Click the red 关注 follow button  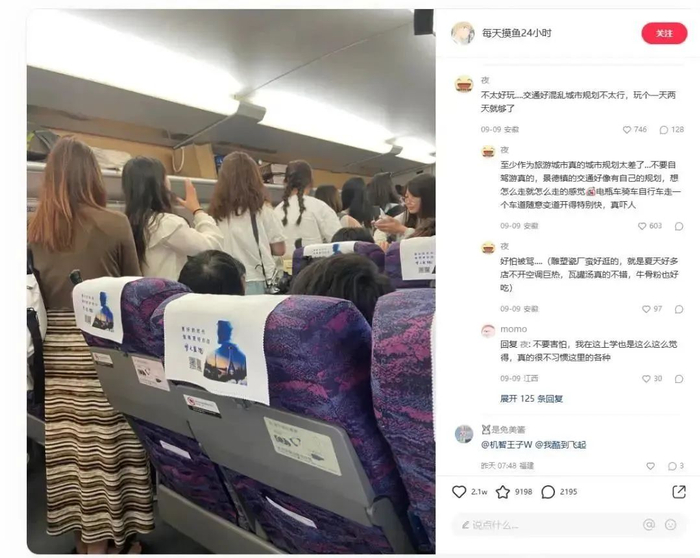click(664, 33)
